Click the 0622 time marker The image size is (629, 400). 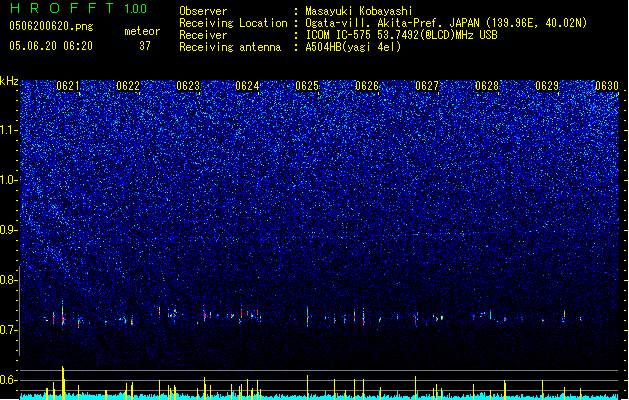click(128, 86)
